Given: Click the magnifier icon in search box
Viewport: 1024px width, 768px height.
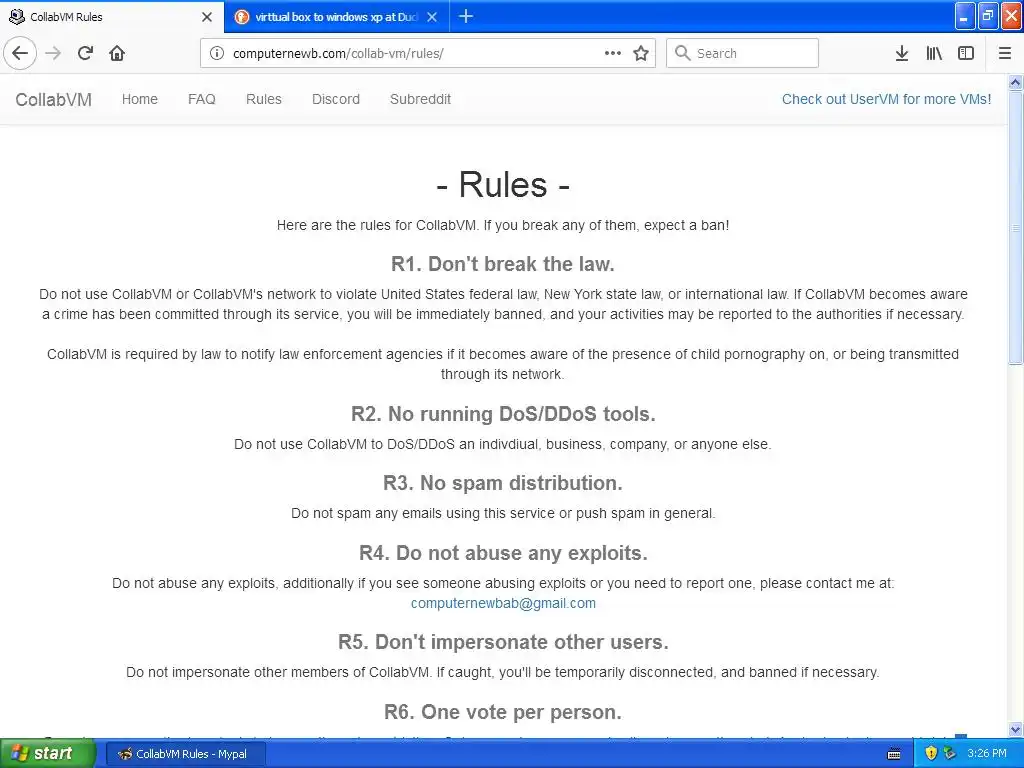Looking at the screenshot, I should [x=682, y=53].
